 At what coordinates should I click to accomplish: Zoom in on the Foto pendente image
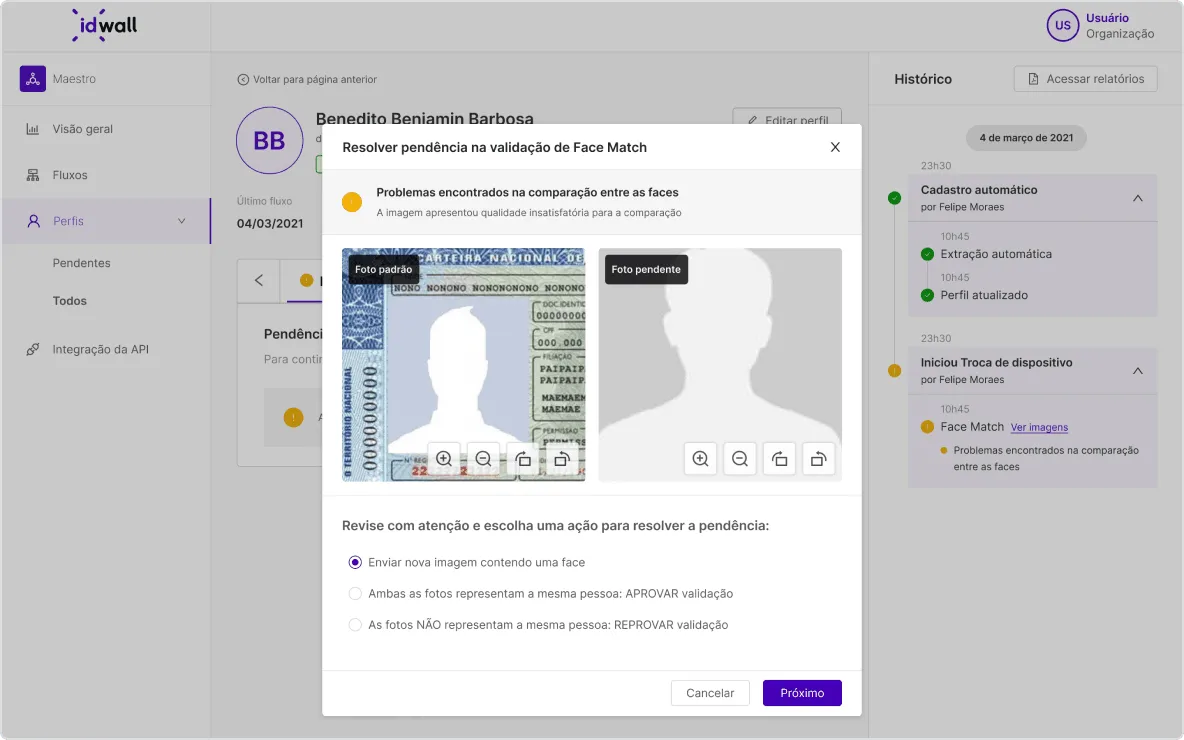pos(701,459)
